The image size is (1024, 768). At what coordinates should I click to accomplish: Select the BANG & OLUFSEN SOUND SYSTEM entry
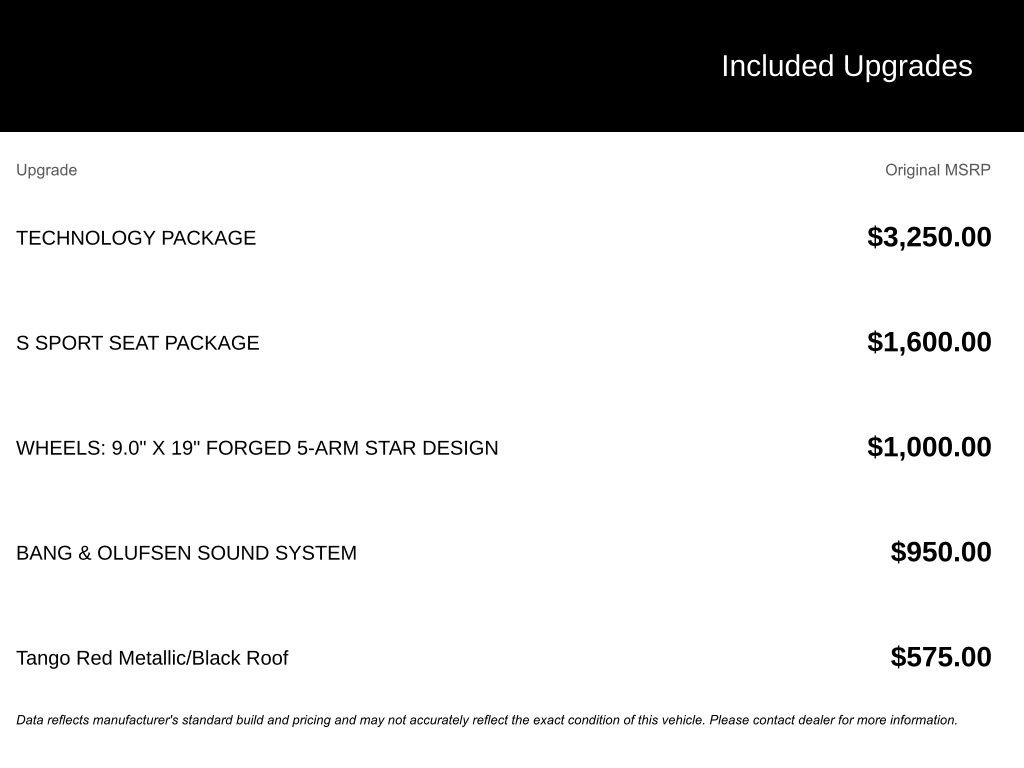click(187, 553)
